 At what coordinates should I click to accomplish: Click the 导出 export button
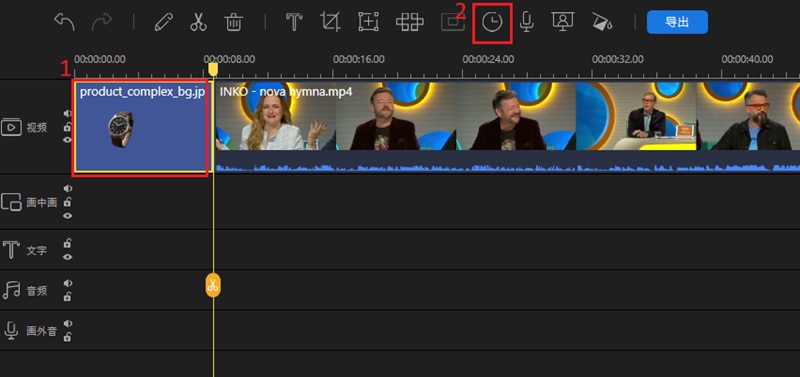pyautogui.click(x=677, y=22)
